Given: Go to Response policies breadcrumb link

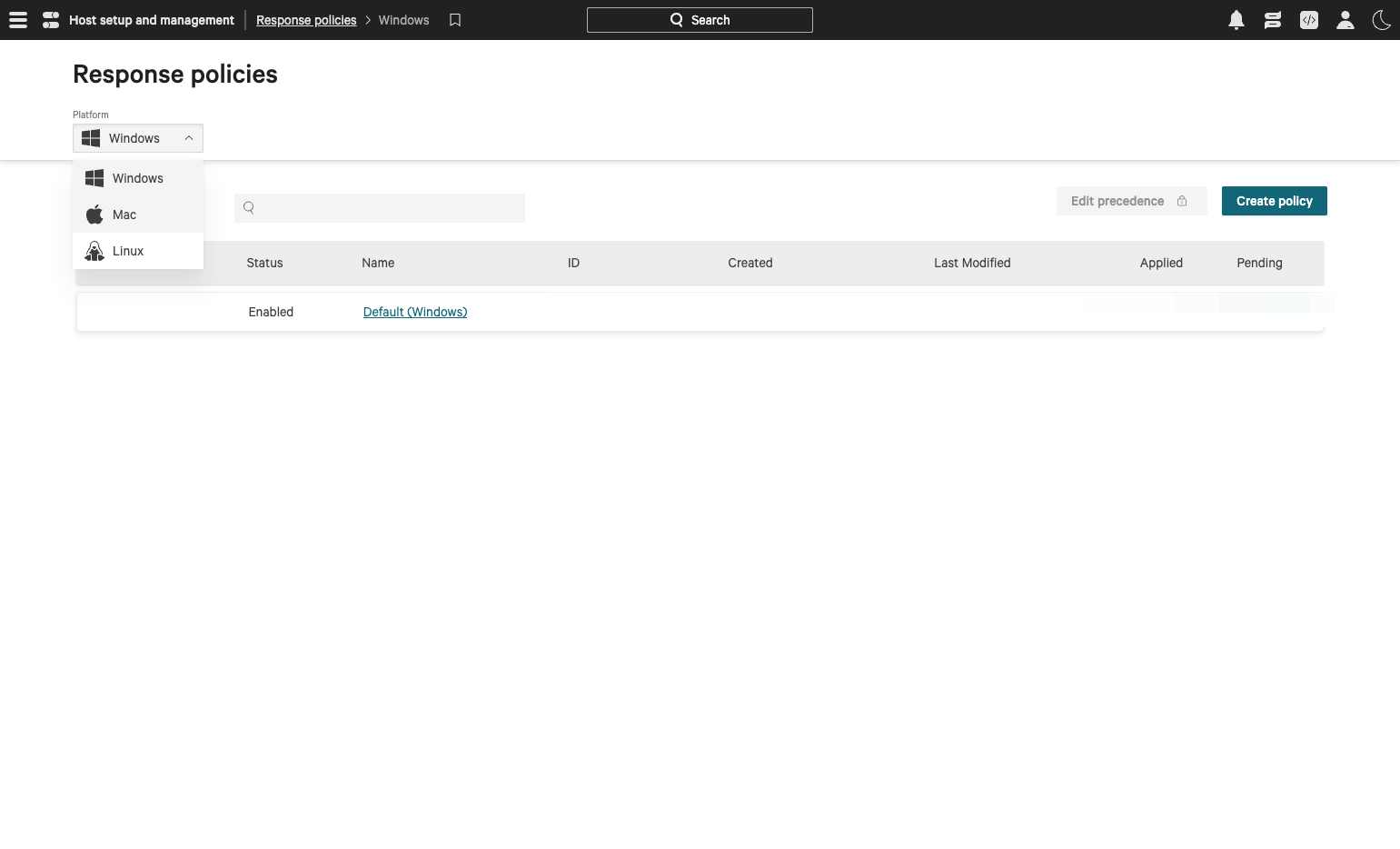Looking at the screenshot, I should pos(306,20).
